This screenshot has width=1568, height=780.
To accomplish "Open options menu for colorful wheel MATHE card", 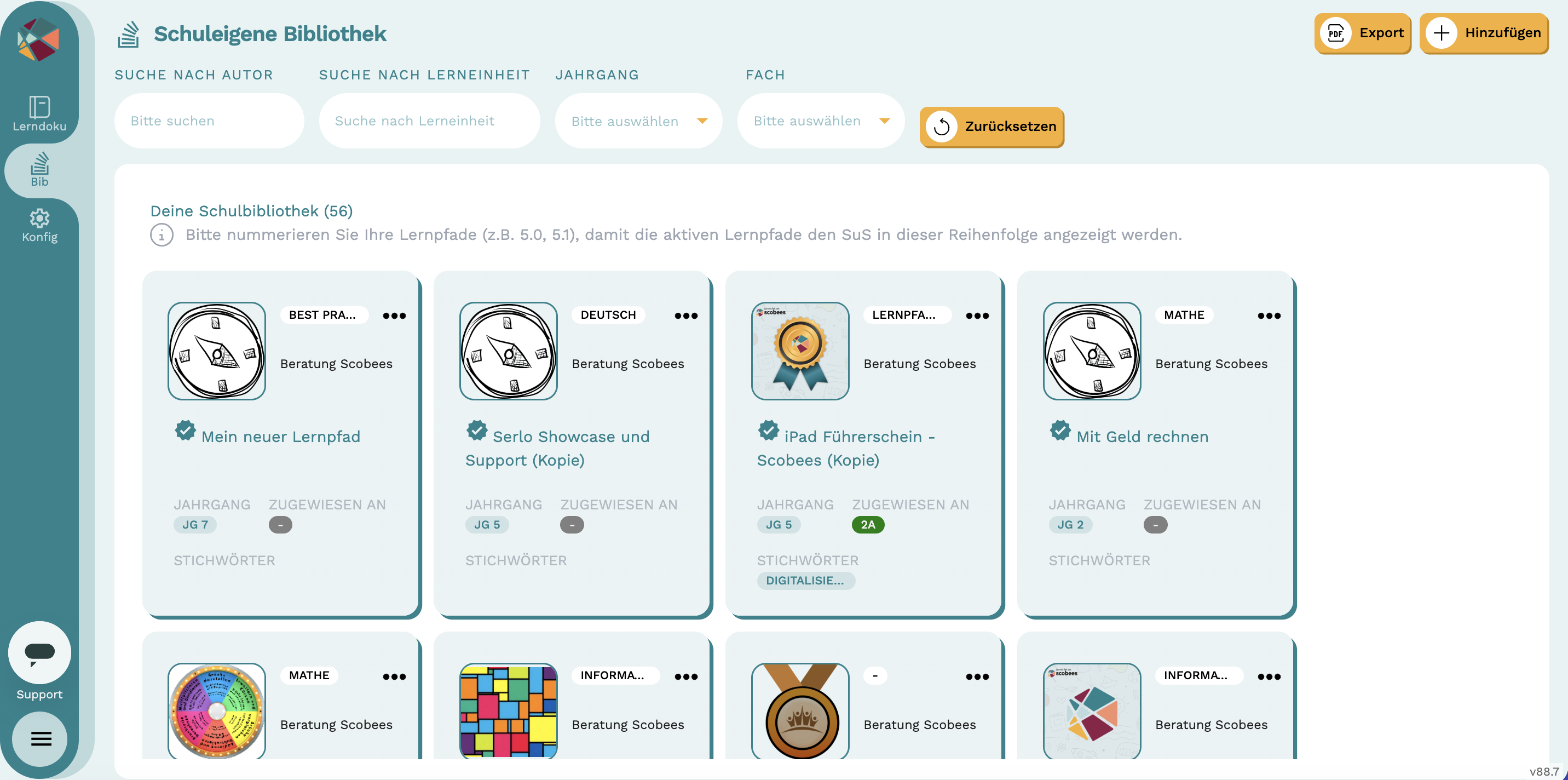I will point(394,676).
